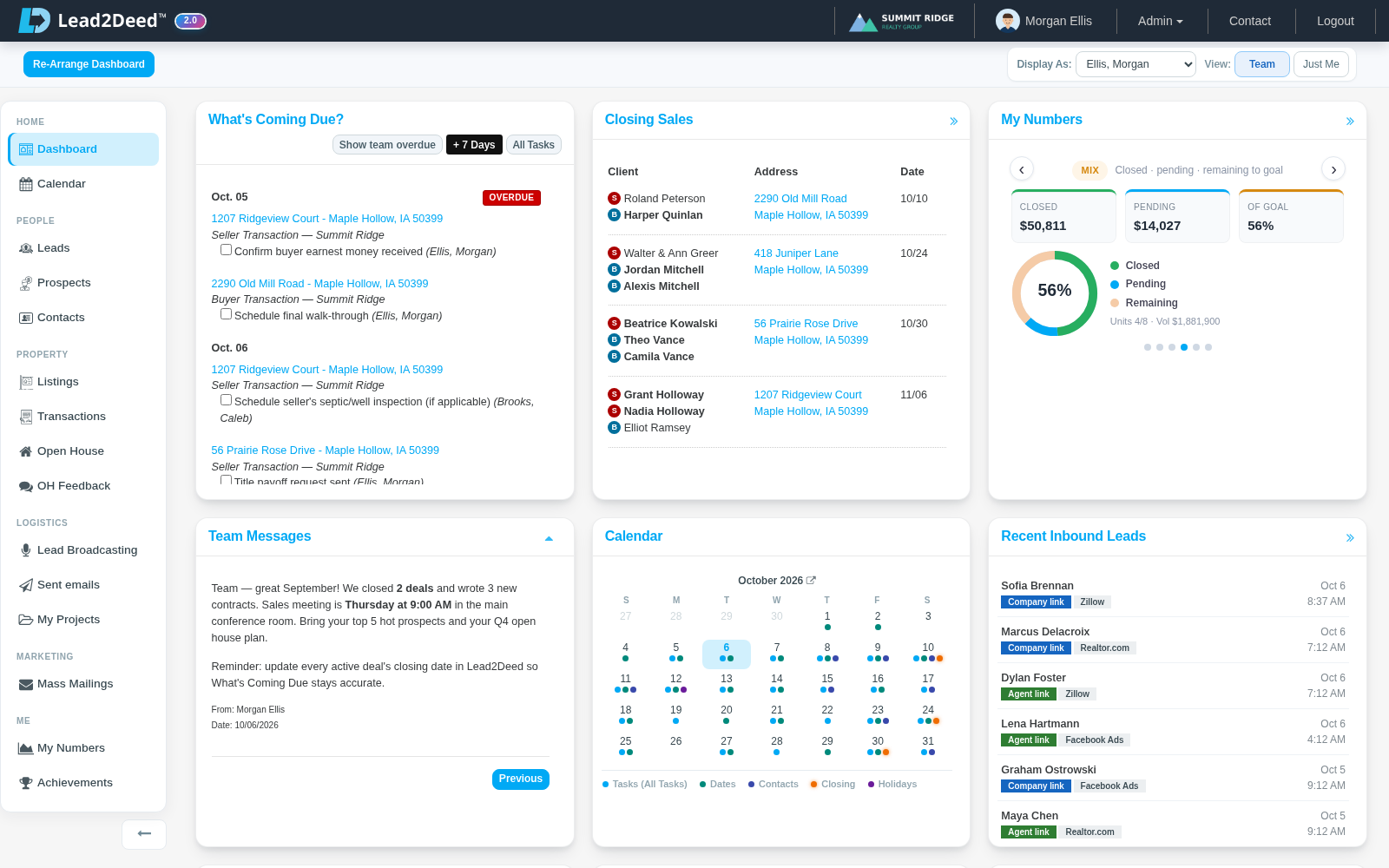Check Schedule final walk-through task
The width and height of the screenshot is (1389, 868).
point(226,314)
